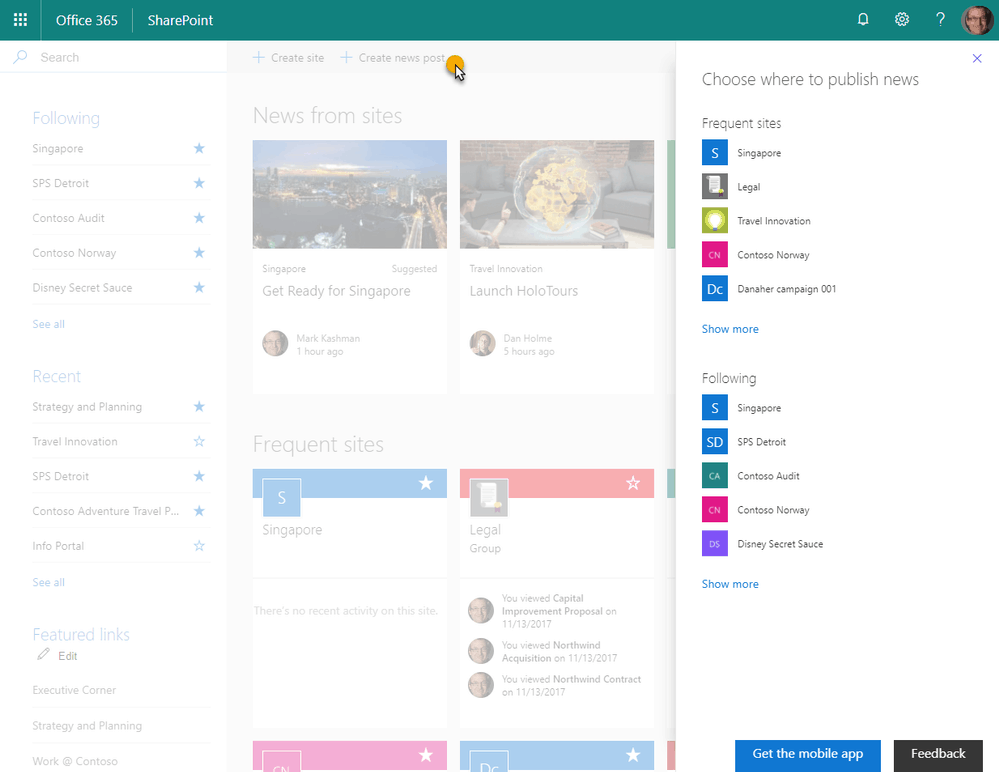Click the SharePoint header title
The image size is (999, 772).
click(180, 20)
